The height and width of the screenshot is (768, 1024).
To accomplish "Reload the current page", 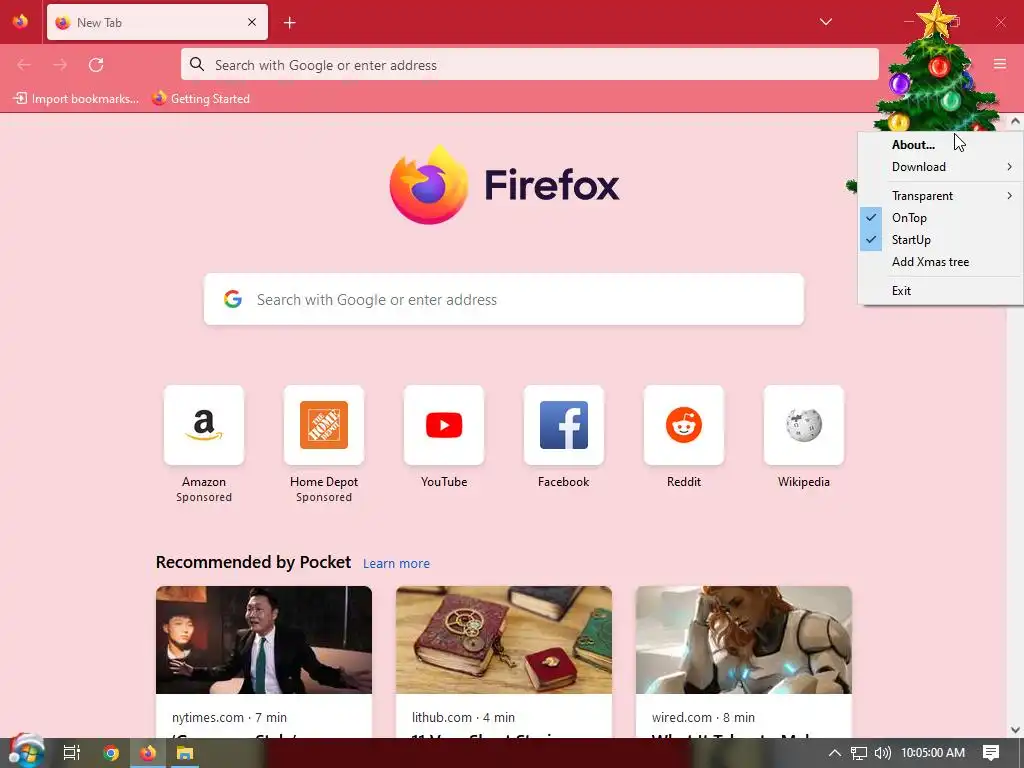I will [96, 65].
